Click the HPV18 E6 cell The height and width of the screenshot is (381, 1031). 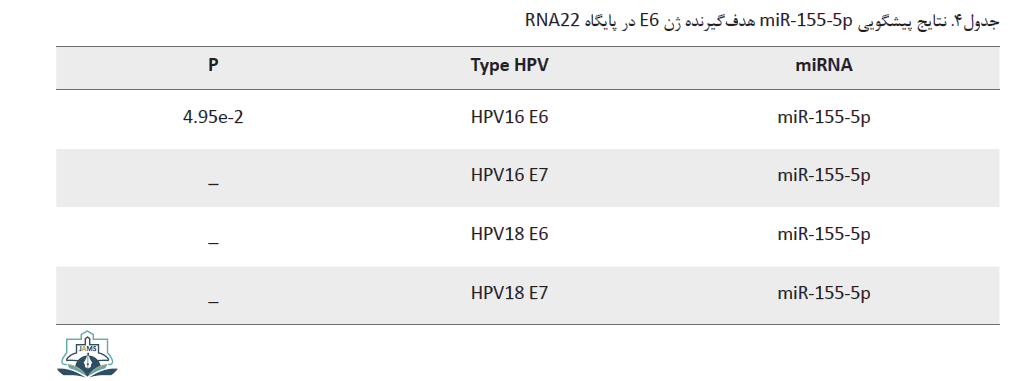coord(509,234)
